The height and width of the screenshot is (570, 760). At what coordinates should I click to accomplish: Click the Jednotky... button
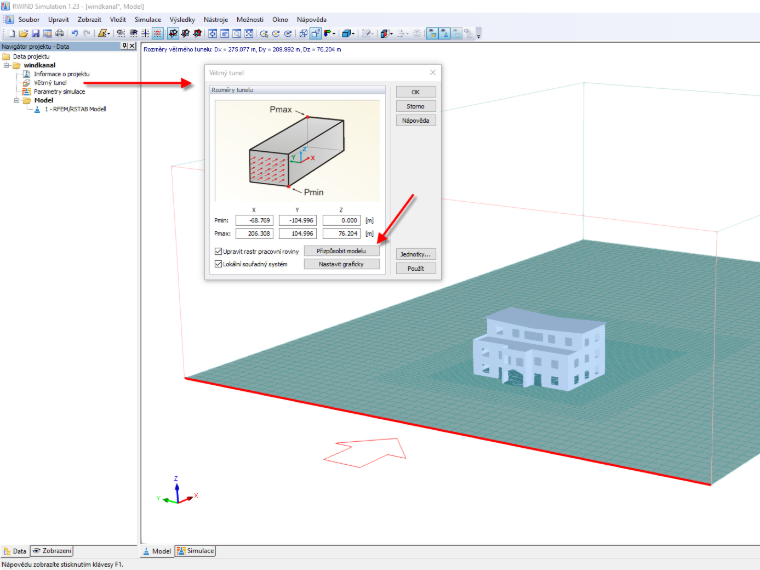[415, 254]
